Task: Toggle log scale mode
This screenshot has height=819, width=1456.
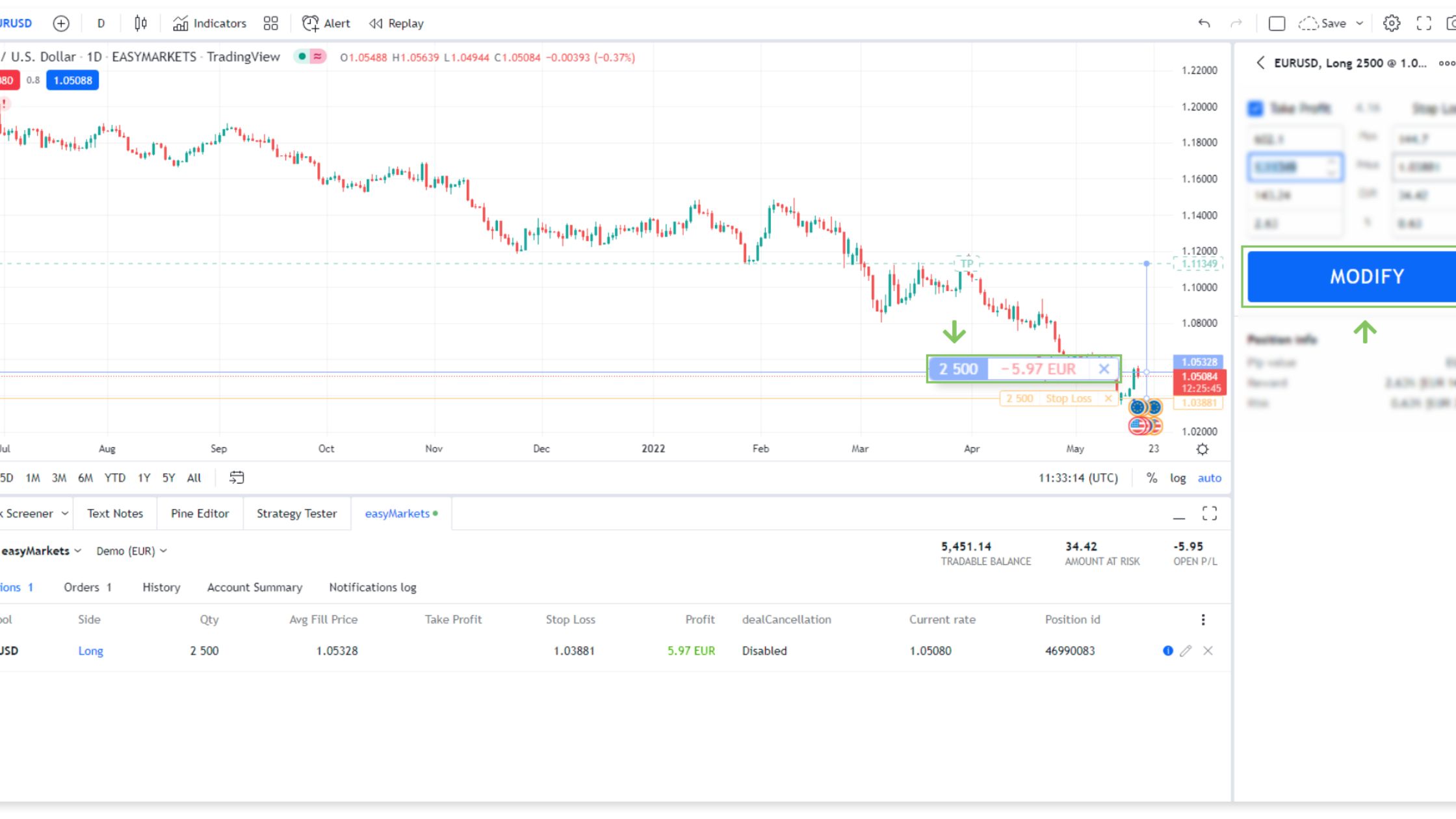Action: [x=1178, y=478]
